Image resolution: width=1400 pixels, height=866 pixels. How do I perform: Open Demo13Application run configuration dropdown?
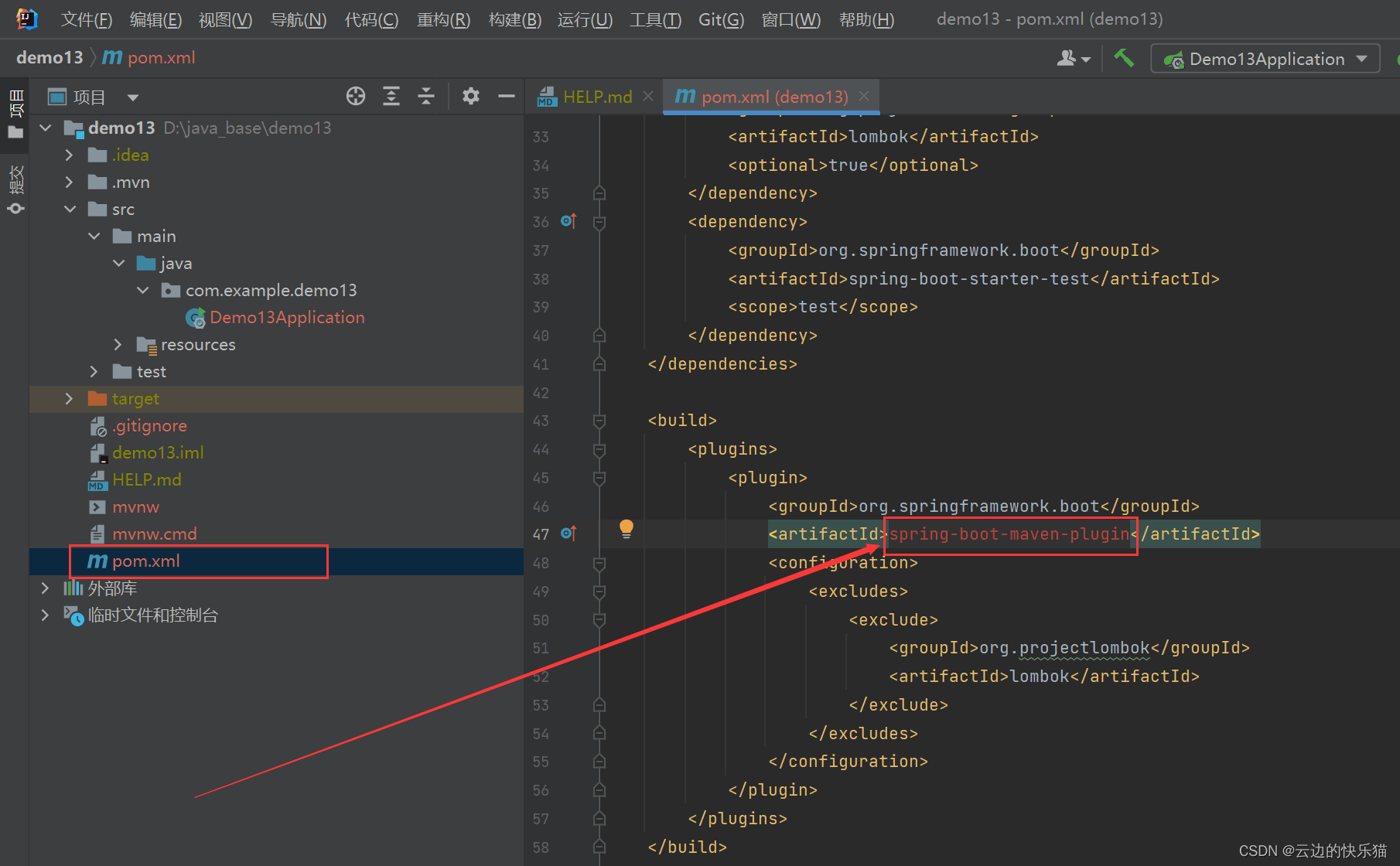(x=1265, y=59)
